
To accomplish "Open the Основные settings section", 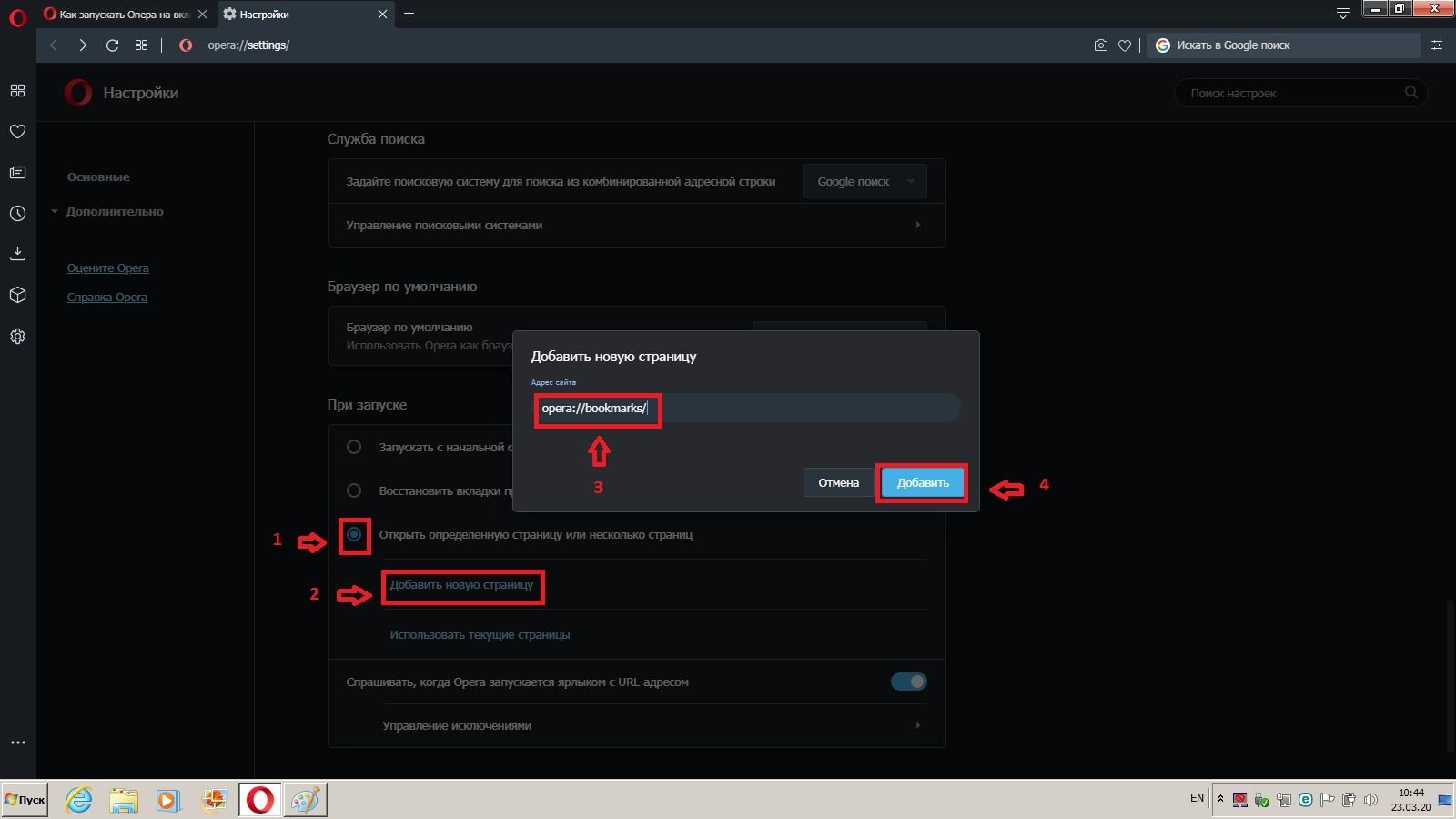I will click(x=98, y=177).
